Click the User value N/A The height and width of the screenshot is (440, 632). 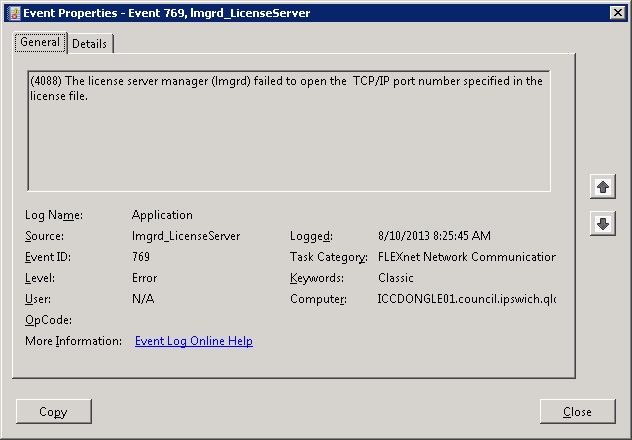coord(143,299)
